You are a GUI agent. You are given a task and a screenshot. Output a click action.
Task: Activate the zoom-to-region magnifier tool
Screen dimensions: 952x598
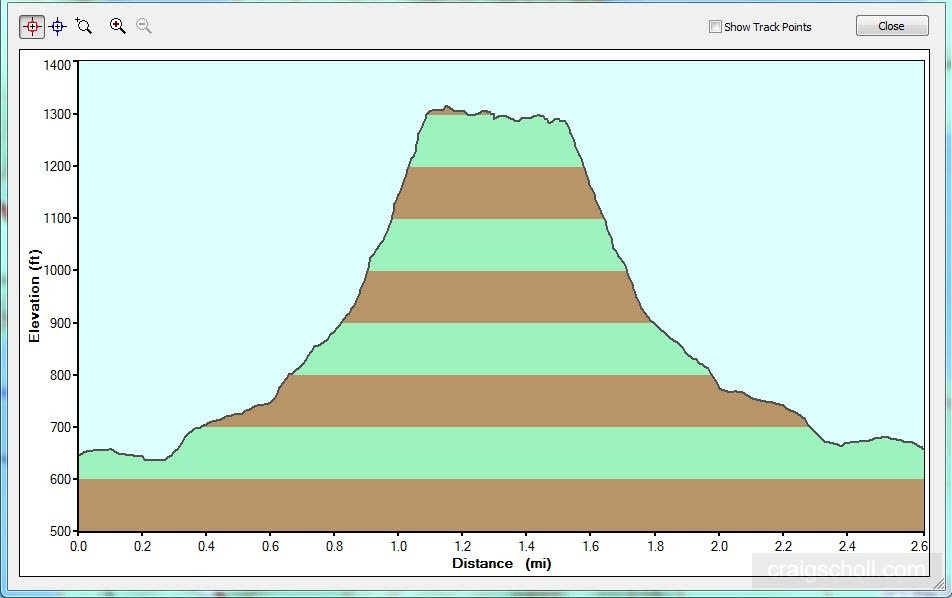[x=84, y=25]
